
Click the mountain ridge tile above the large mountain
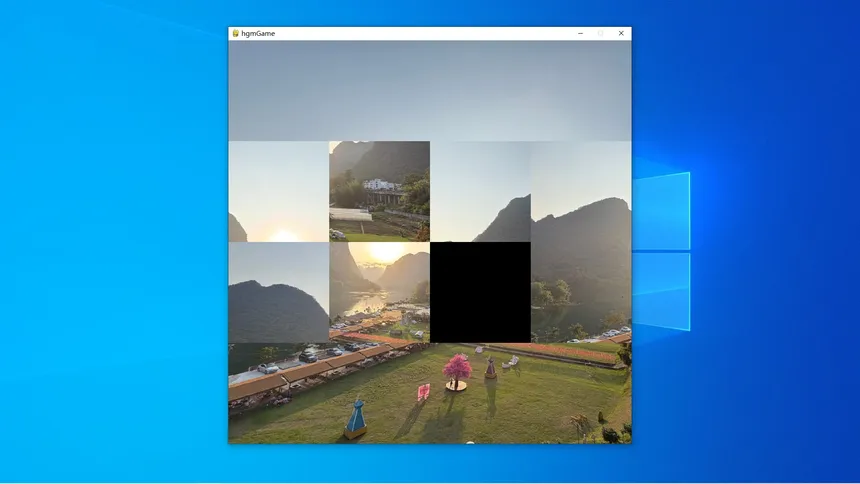coord(581,191)
